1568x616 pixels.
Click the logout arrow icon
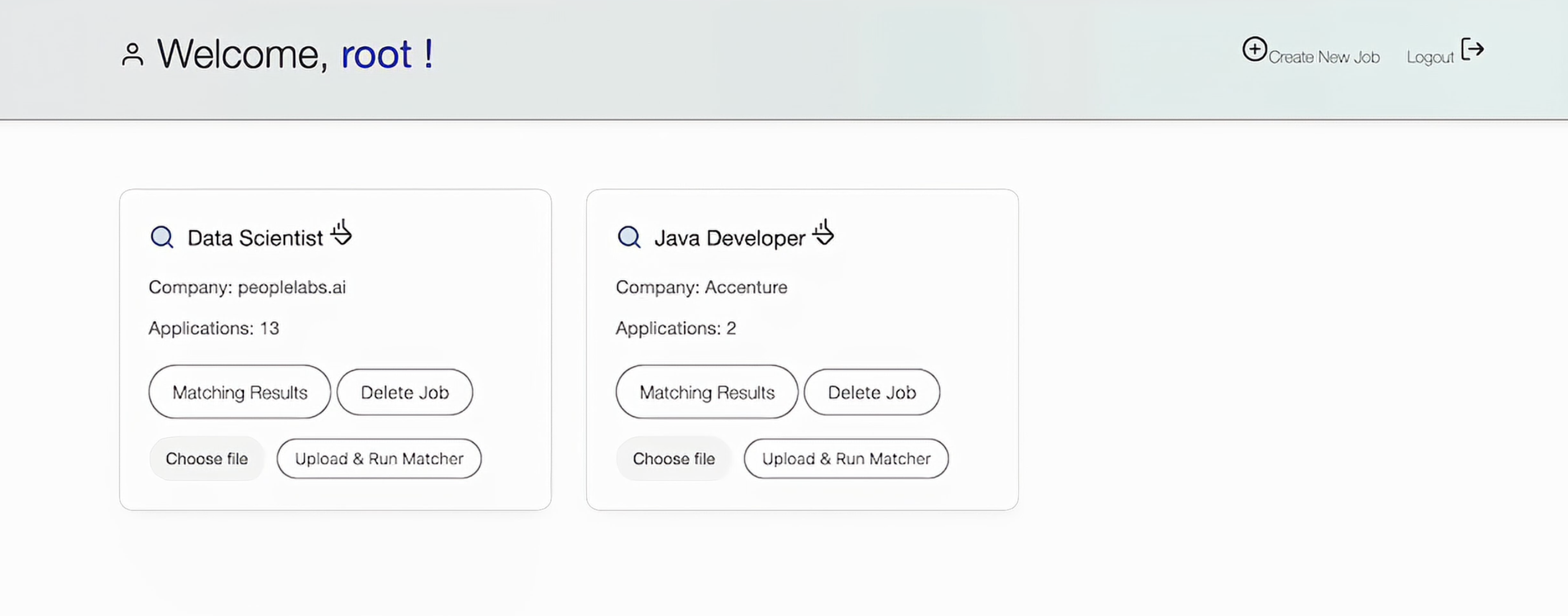click(x=1472, y=50)
